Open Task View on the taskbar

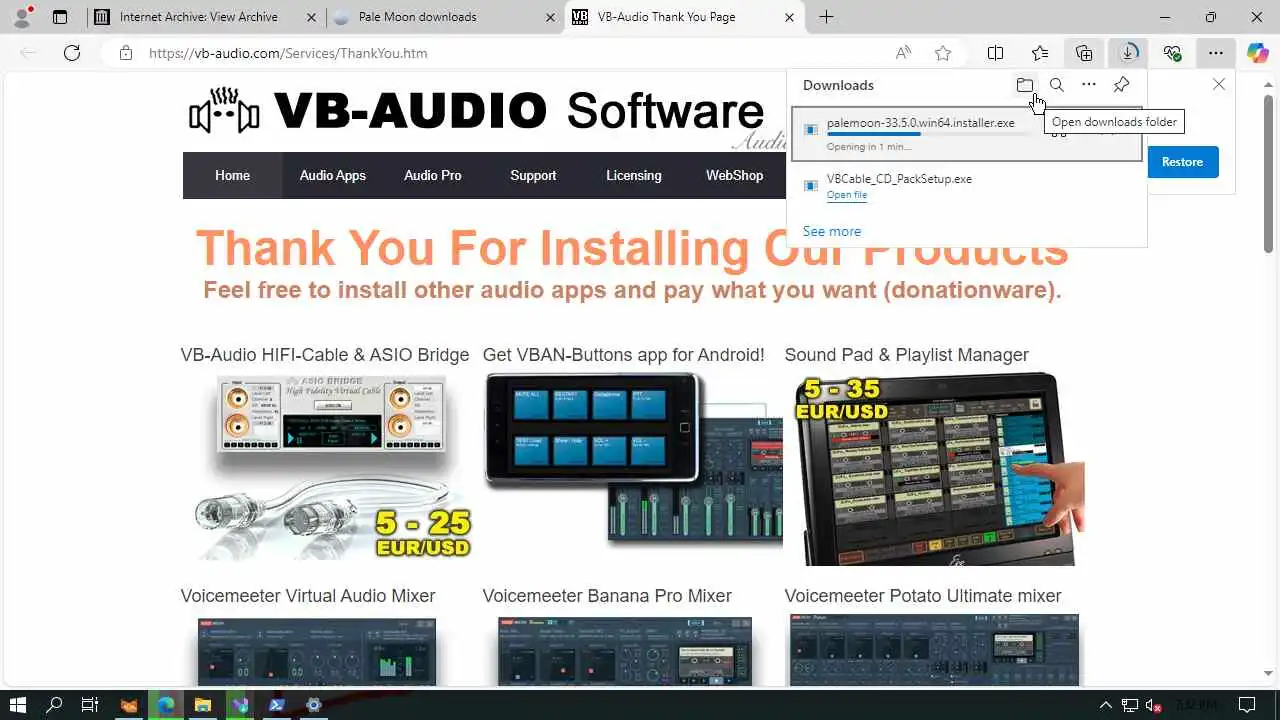[x=90, y=705]
